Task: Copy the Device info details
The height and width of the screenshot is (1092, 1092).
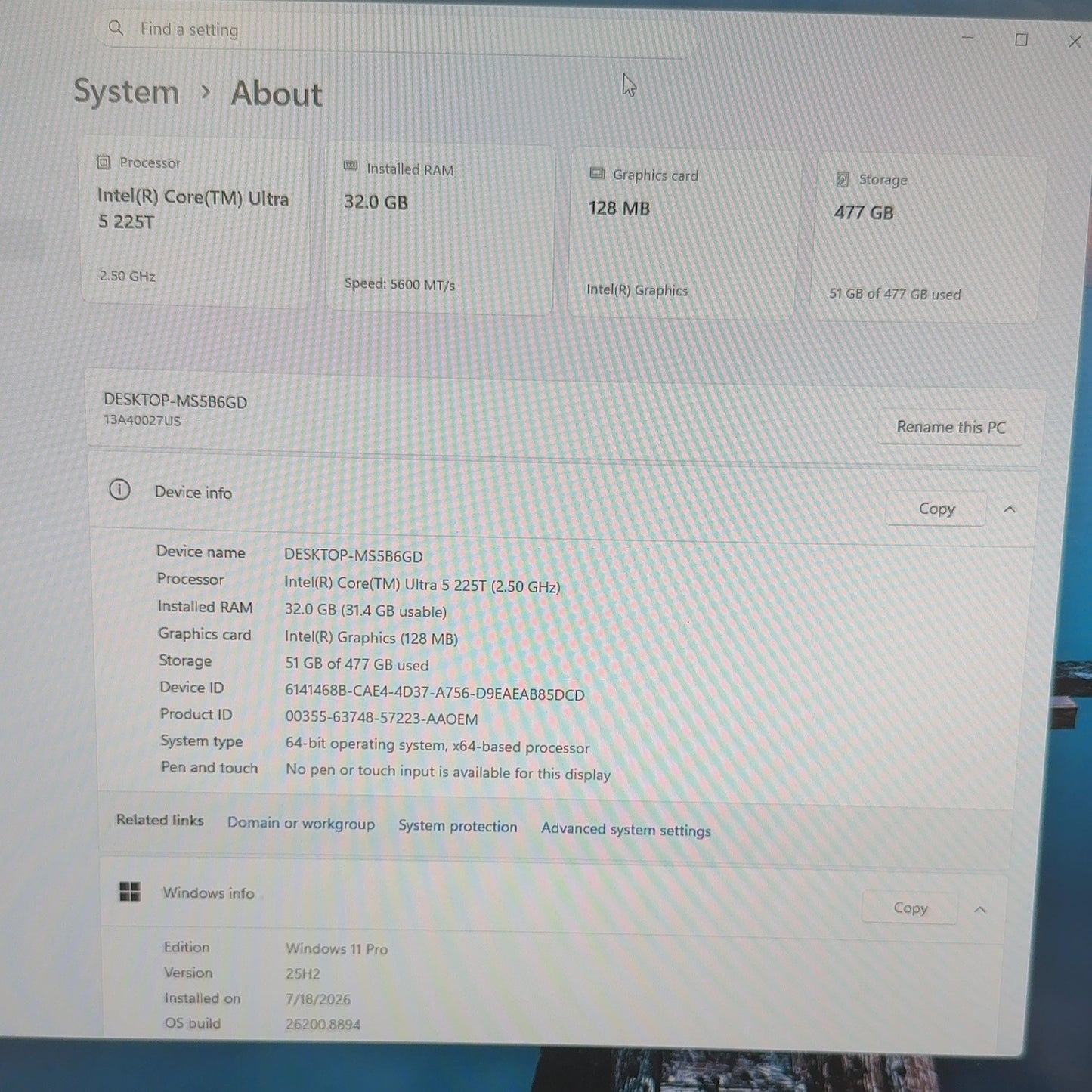Action: click(936, 509)
